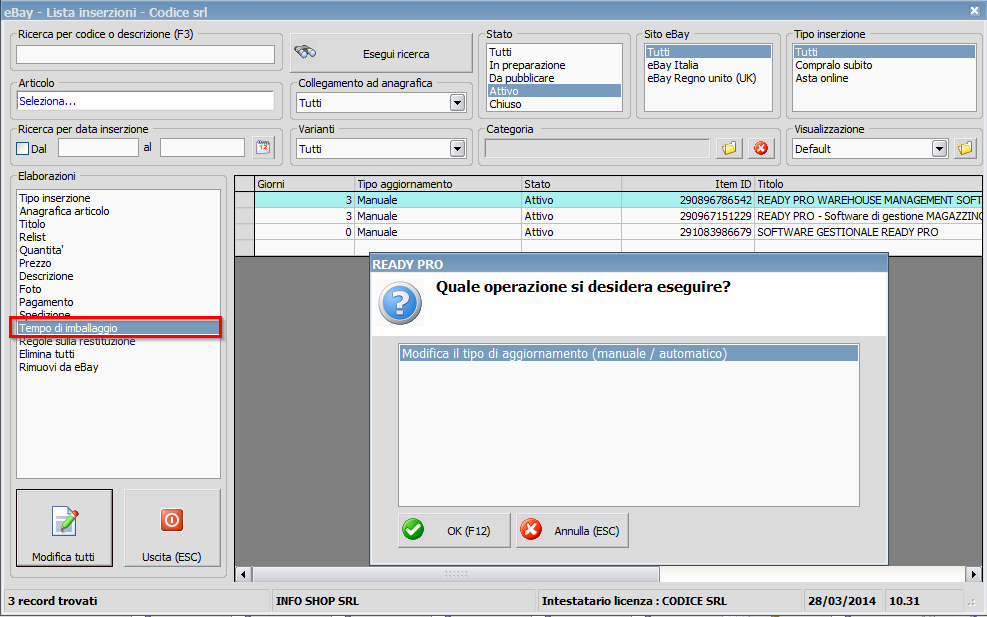Open Categoria folder browse icon
The width and height of the screenshot is (987, 617).
[x=729, y=149]
